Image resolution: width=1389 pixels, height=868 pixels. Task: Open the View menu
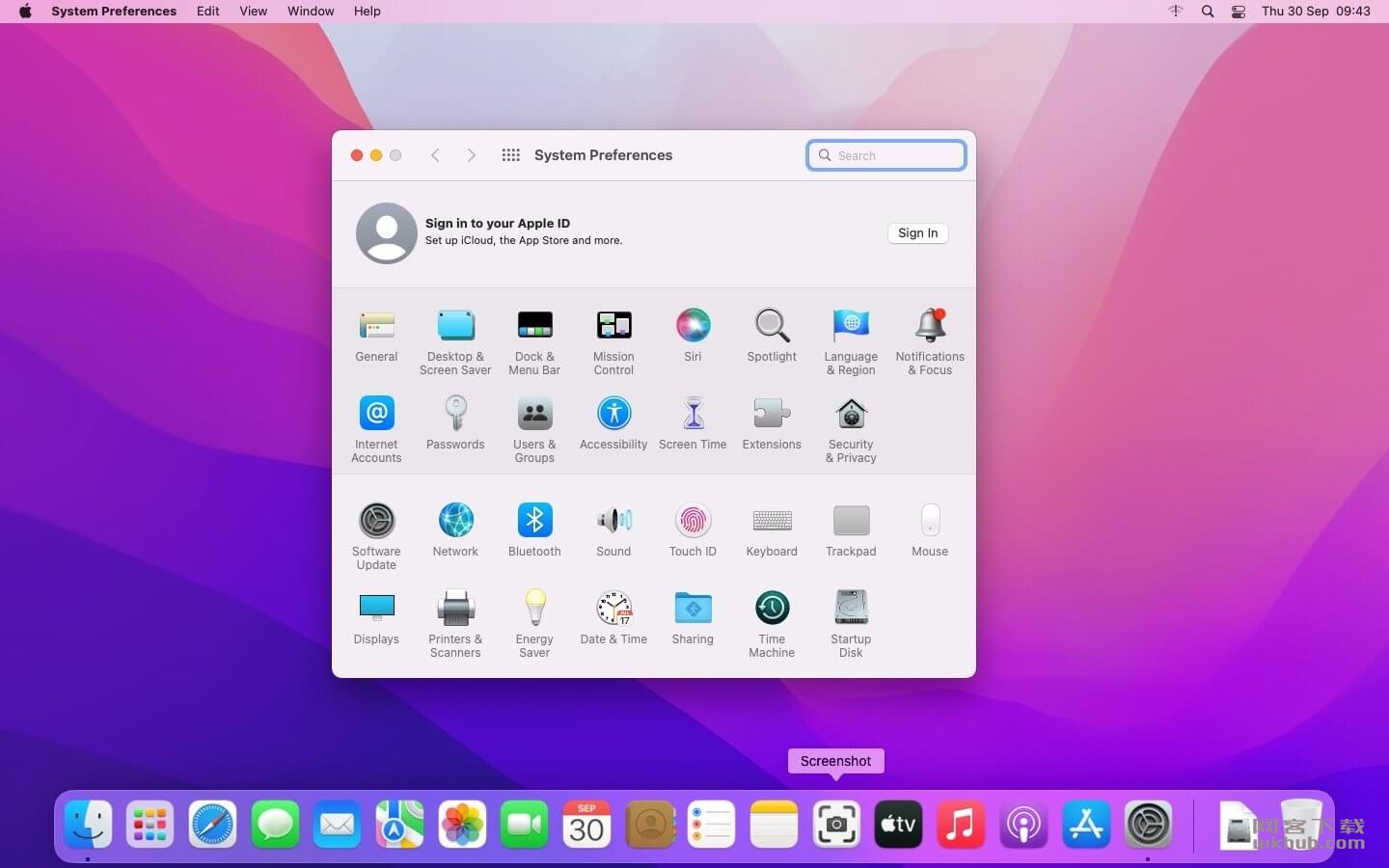pyautogui.click(x=253, y=12)
